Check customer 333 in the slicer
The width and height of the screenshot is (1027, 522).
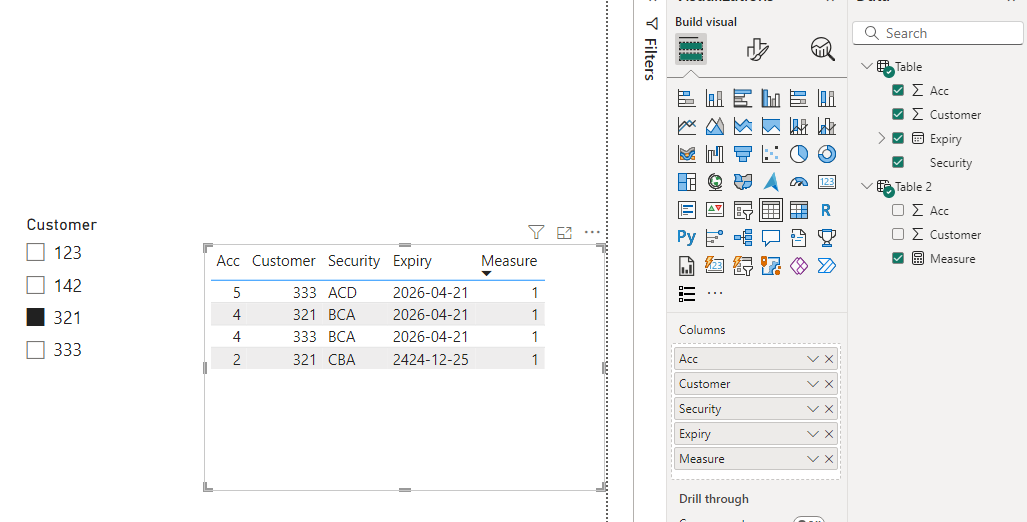point(35,350)
